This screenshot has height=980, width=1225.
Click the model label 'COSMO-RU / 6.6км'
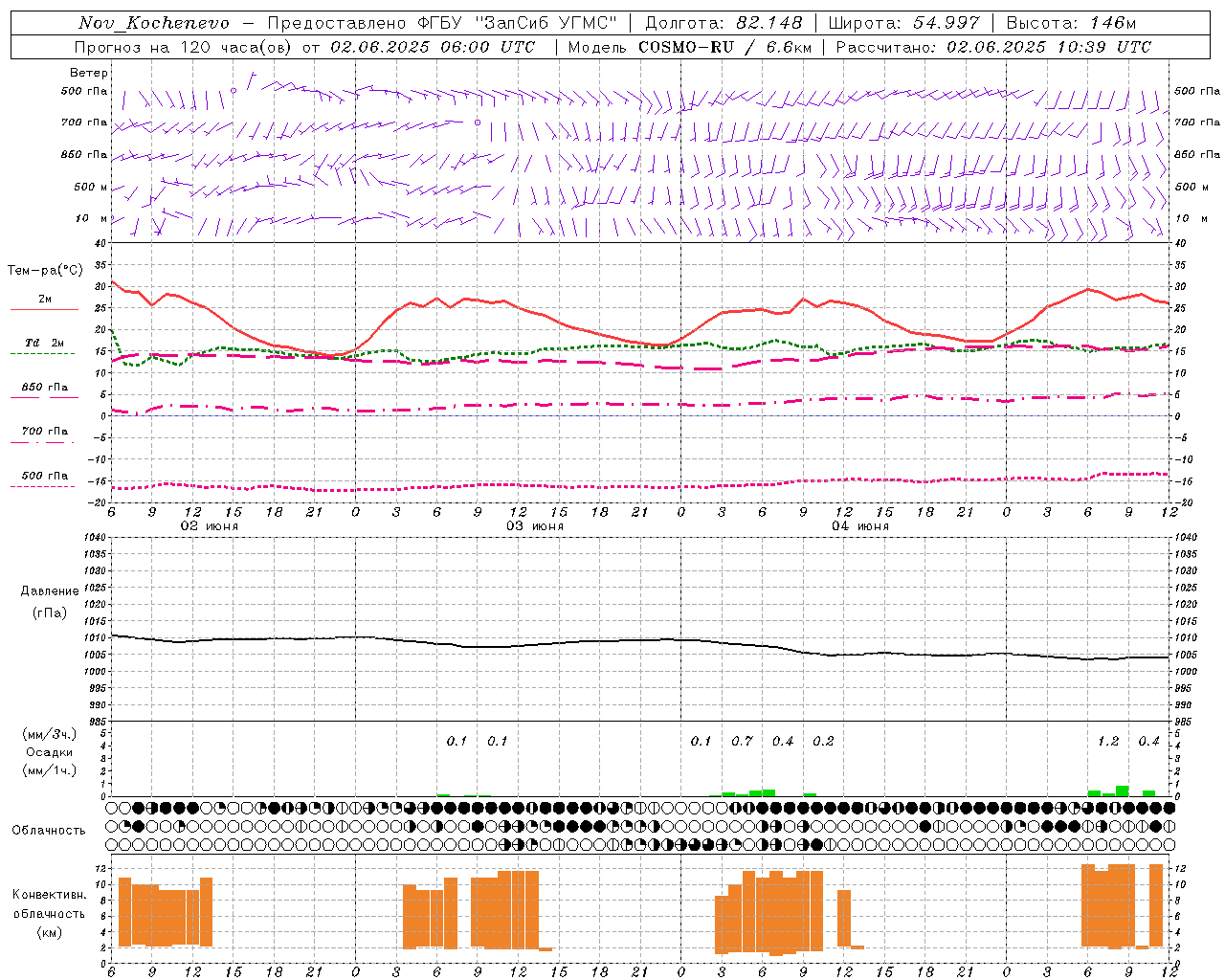pos(725,47)
